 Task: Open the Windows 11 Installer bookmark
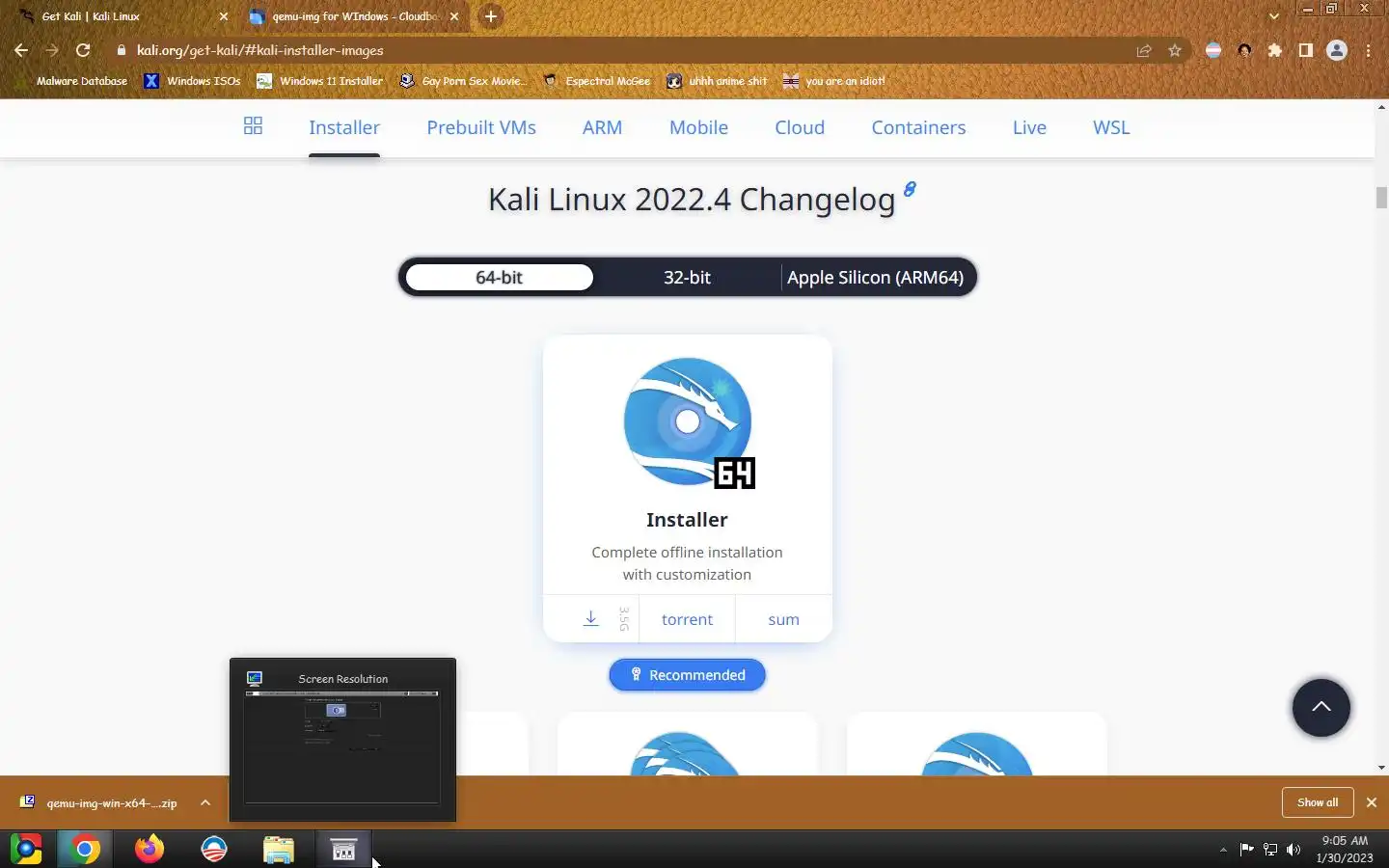click(319, 81)
